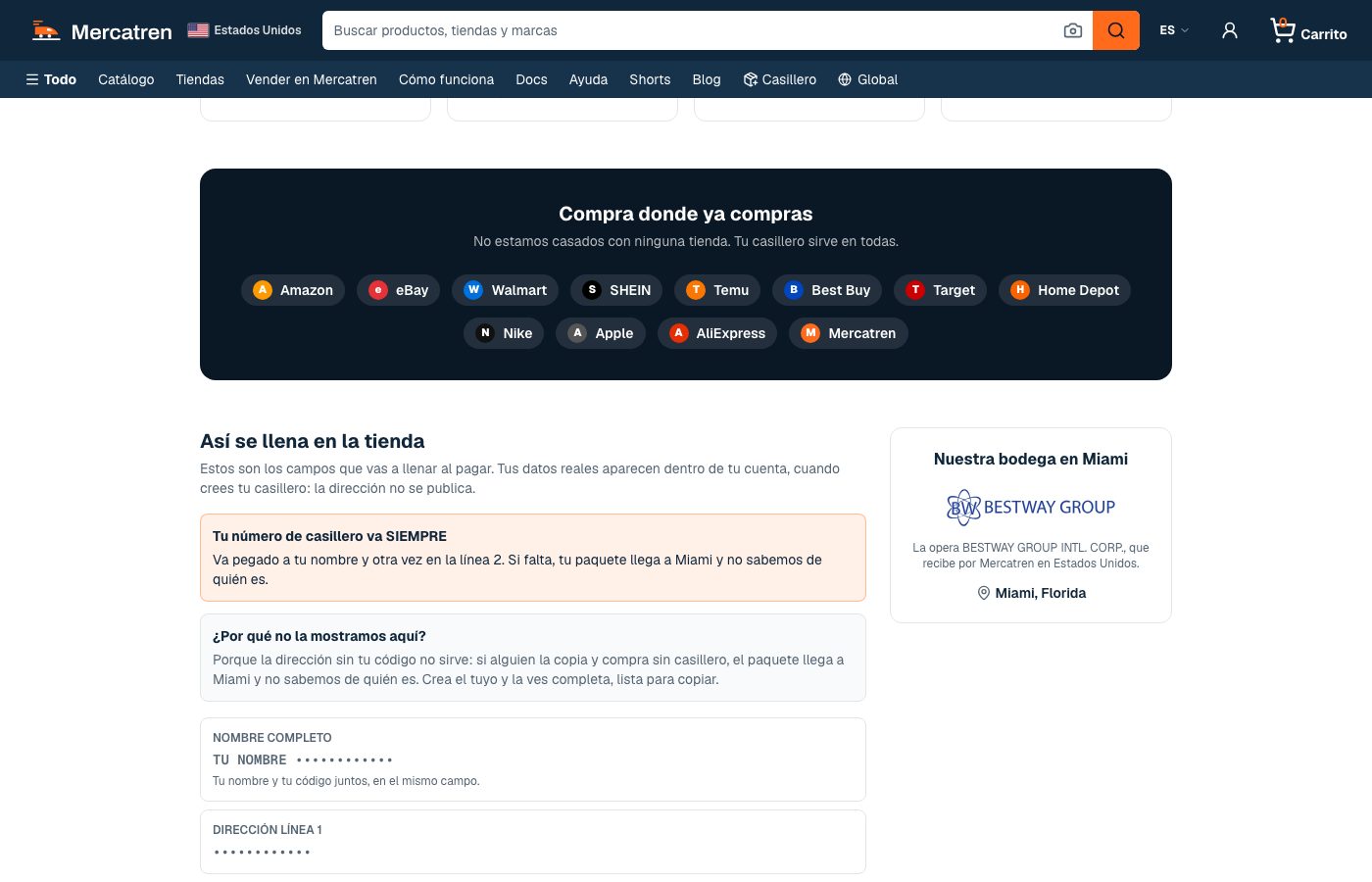Open the Todo hamburger menu
The image size is (1372, 882).
click(x=51, y=79)
